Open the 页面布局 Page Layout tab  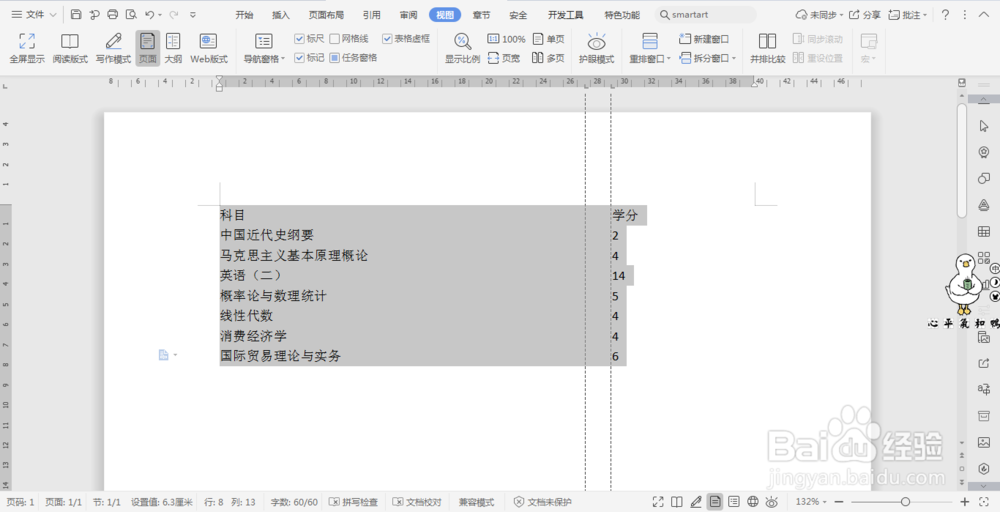tap(326, 15)
